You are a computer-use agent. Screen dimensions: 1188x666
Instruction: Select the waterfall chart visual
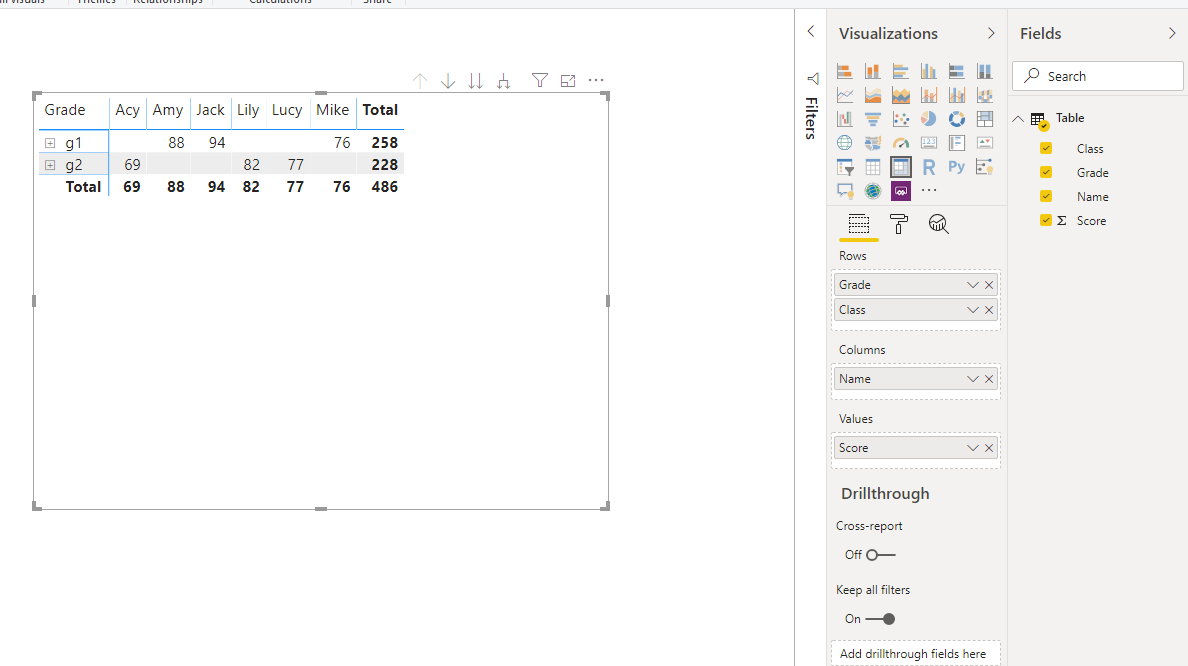point(845,119)
